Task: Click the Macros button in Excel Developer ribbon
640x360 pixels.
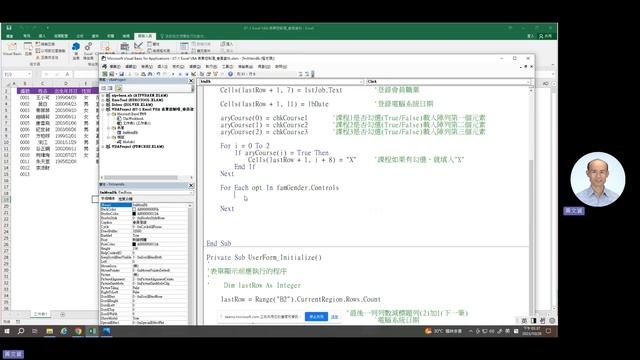Action: pyautogui.click(x=28, y=48)
